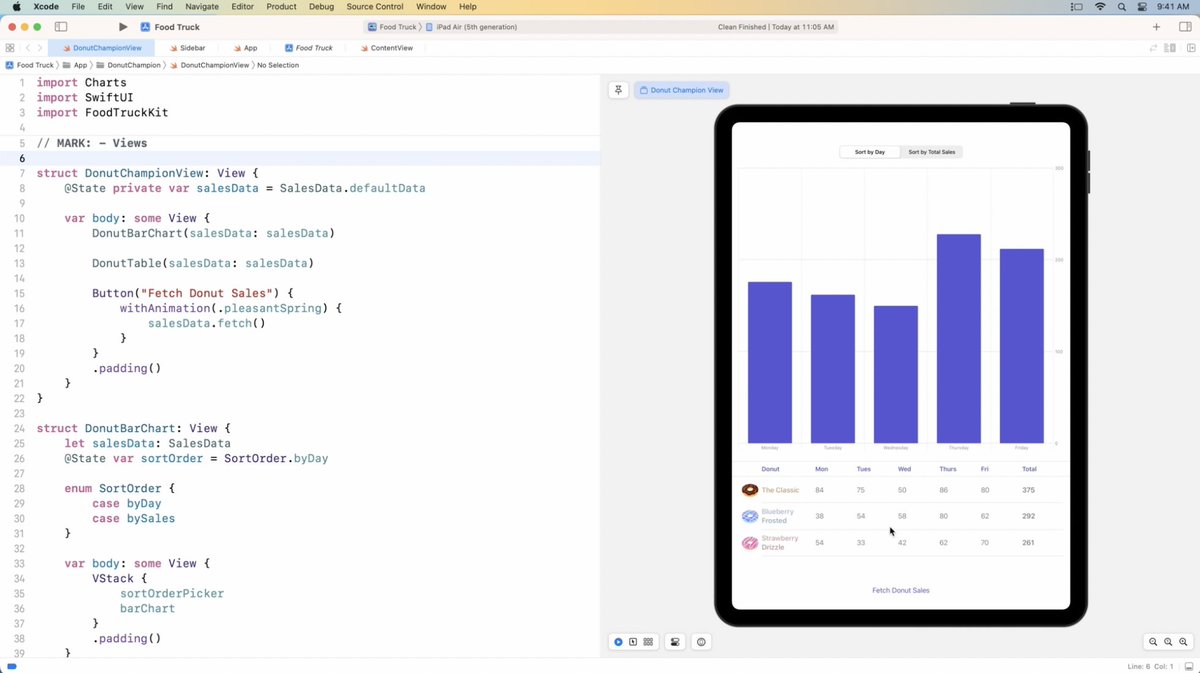This screenshot has width=1200, height=673.
Task: Open macOS Control Center
Action: click(1142, 7)
